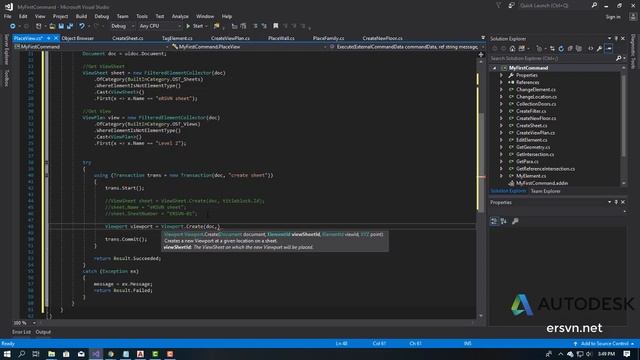Collapse the MyFirstCommand project node

494,68
